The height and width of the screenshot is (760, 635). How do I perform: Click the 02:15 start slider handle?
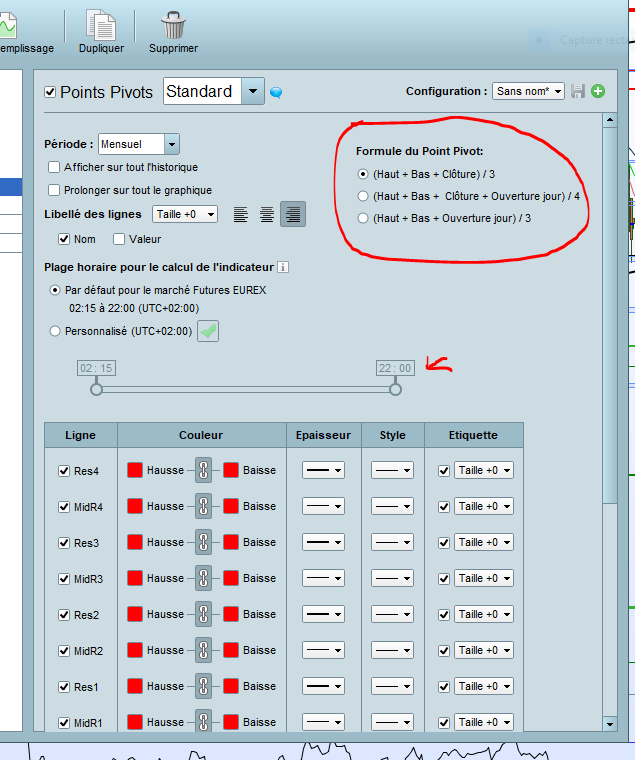(x=96, y=389)
